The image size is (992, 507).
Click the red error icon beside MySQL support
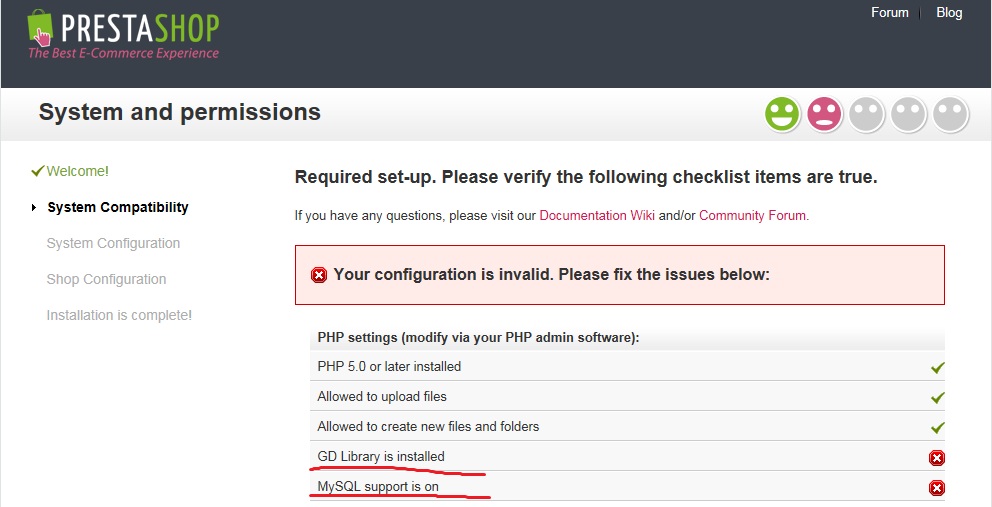[936, 488]
